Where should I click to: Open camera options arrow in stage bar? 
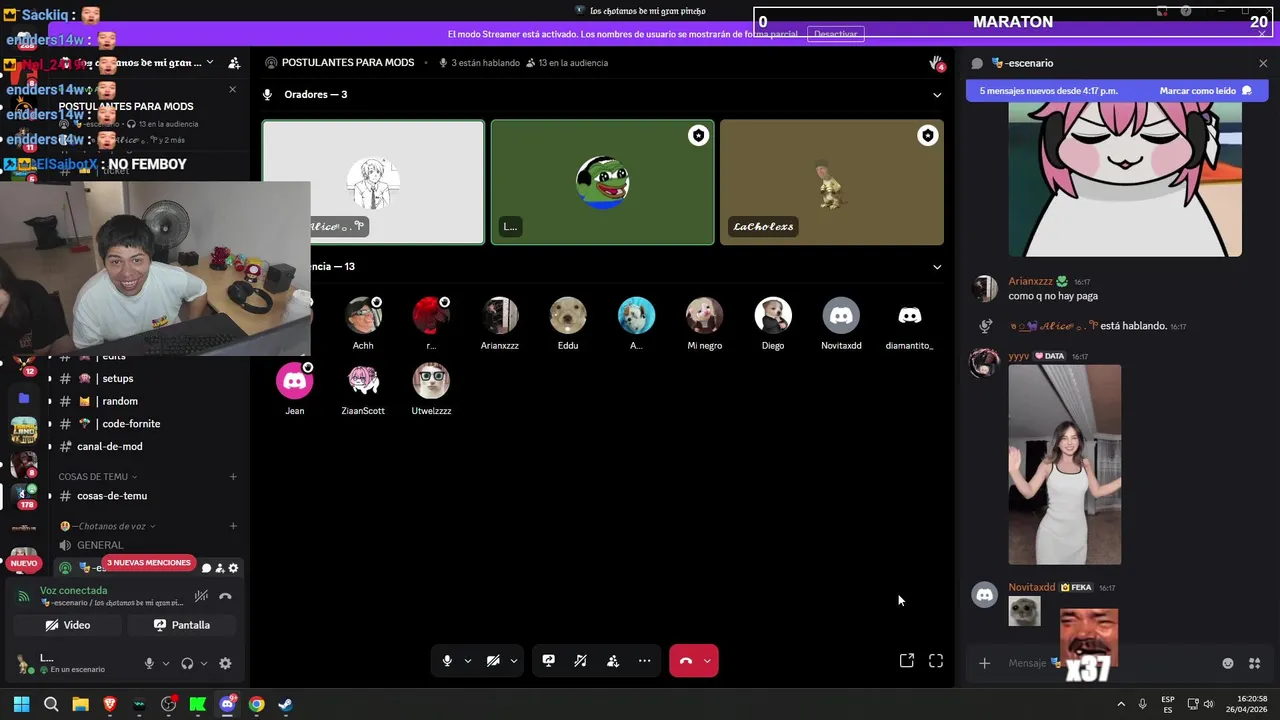point(514,661)
